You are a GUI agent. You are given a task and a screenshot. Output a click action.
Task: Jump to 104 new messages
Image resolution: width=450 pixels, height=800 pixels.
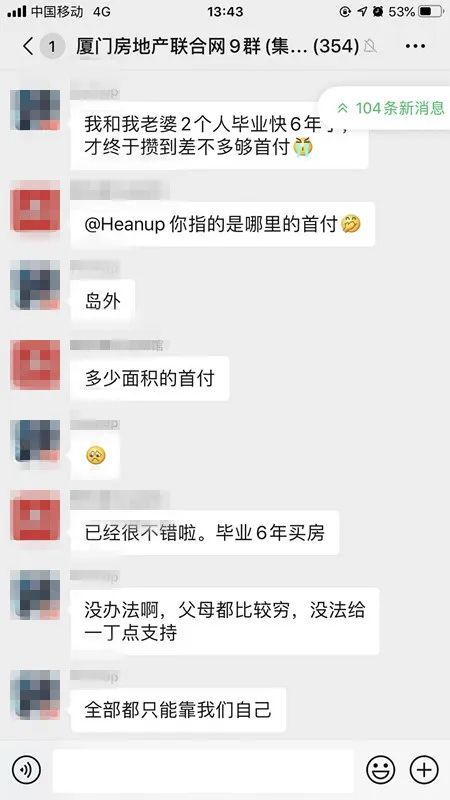(390, 108)
